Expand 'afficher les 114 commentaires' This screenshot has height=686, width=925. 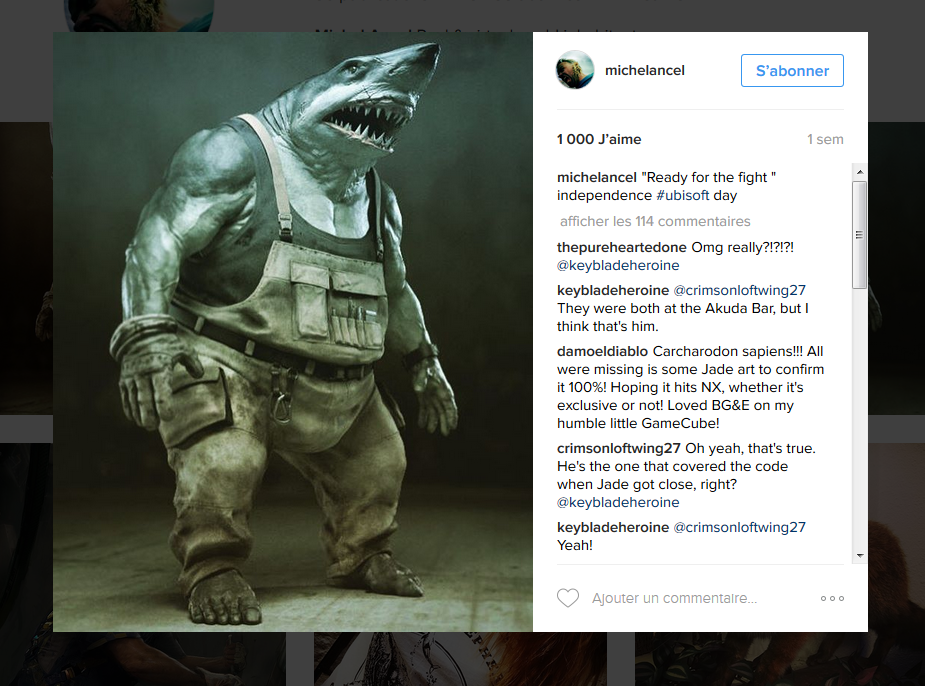655,221
